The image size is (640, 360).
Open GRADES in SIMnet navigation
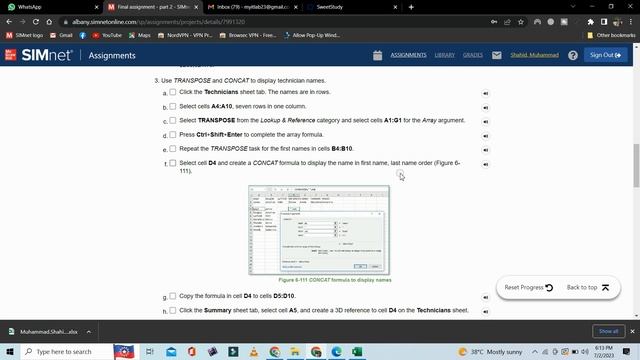[x=473, y=55]
